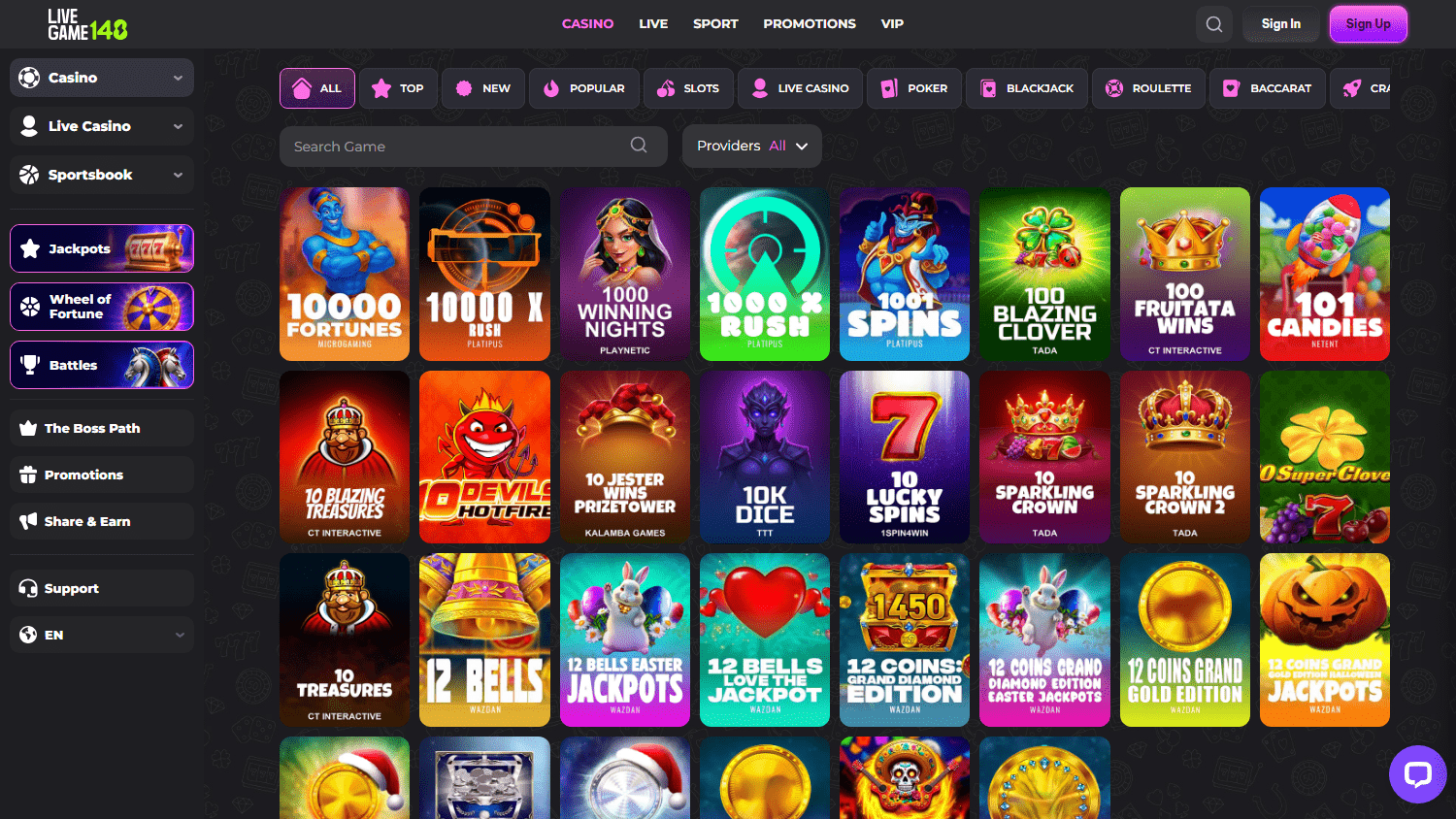The image size is (1456, 819).
Task: Open the Jackpots banner button
Action: [x=102, y=248]
